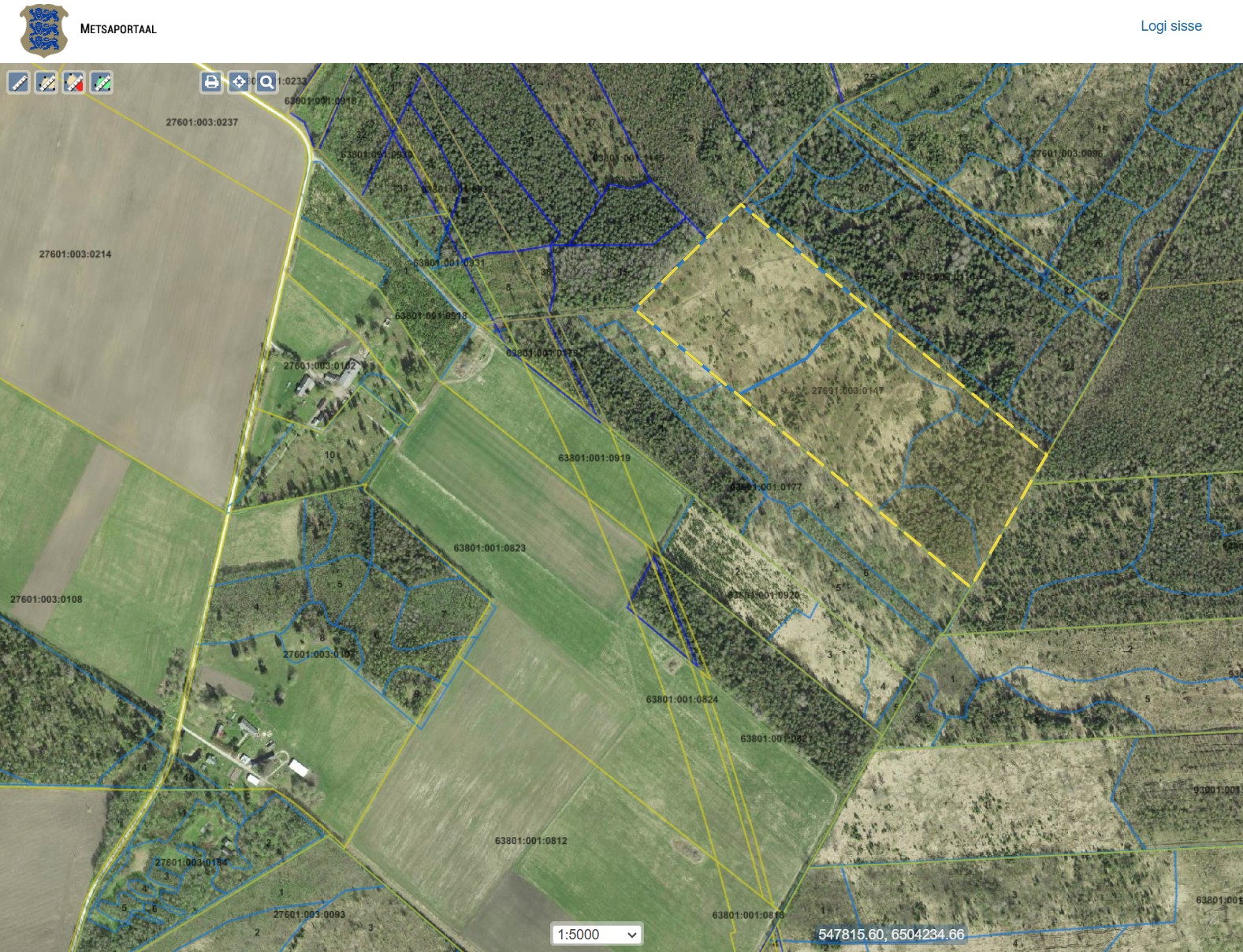Click parcel label 63801:001:0919 on map

[594, 458]
